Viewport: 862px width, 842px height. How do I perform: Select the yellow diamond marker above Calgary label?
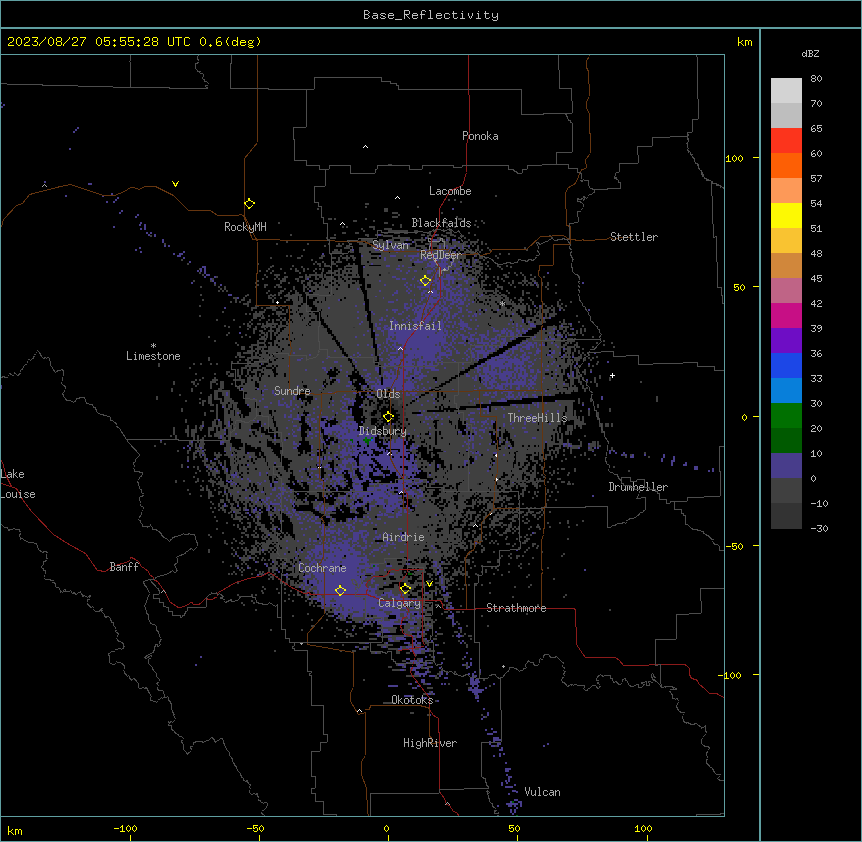tap(405, 589)
